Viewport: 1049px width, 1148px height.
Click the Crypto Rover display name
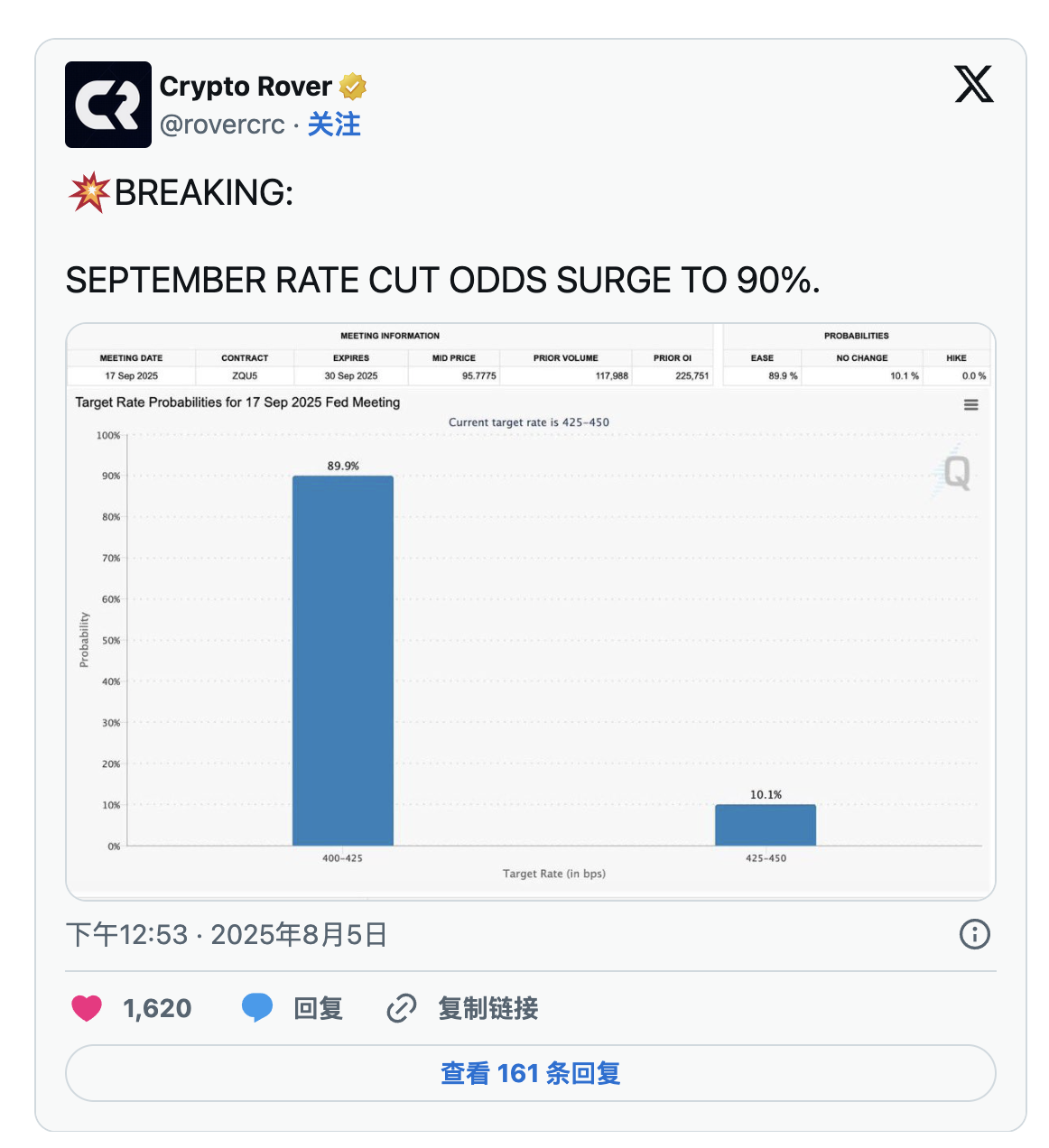point(246,87)
